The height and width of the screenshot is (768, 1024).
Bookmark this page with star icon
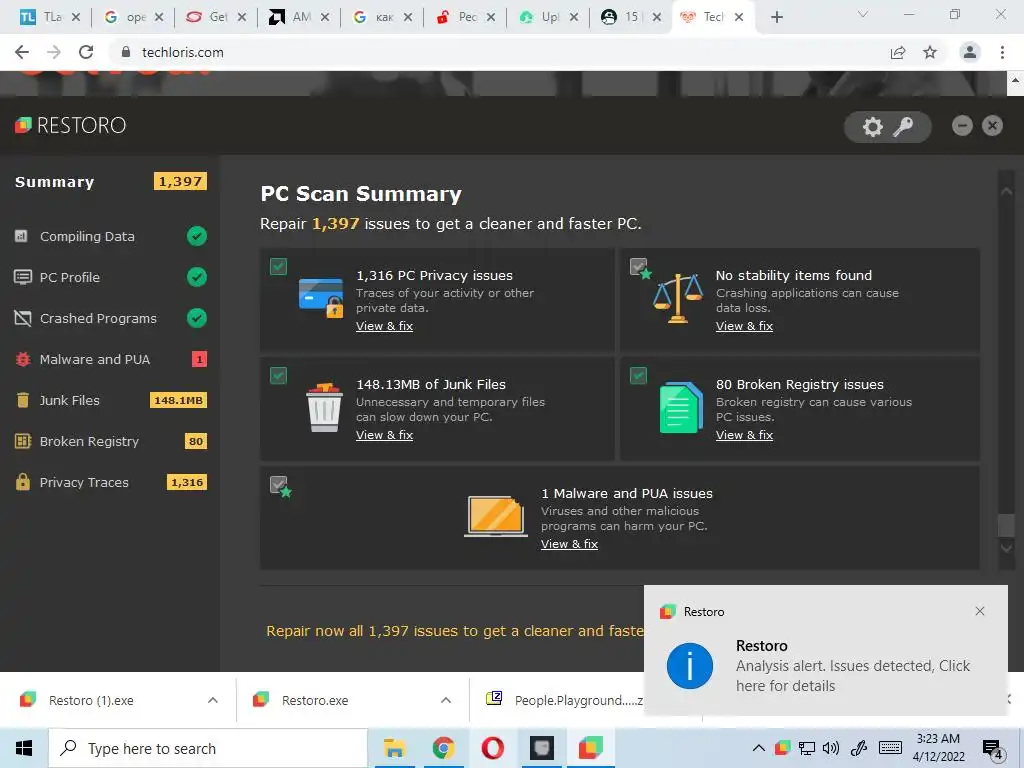click(930, 52)
